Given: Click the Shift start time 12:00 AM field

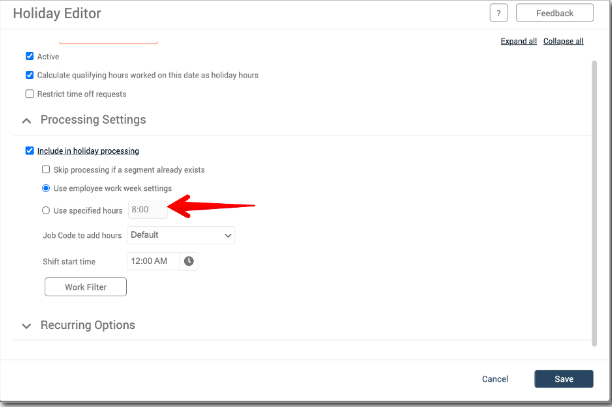Looking at the screenshot, I should (x=153, y=261).
